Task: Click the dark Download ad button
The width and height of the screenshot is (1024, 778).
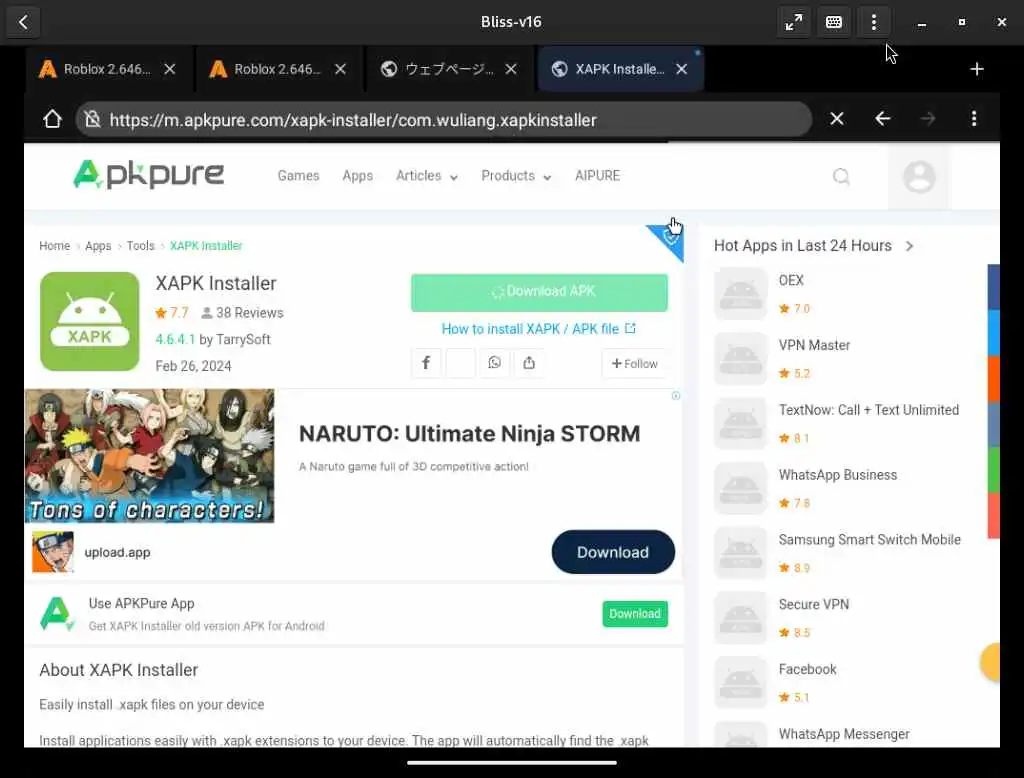Action: pyautogui.click(x=613, y=552)
